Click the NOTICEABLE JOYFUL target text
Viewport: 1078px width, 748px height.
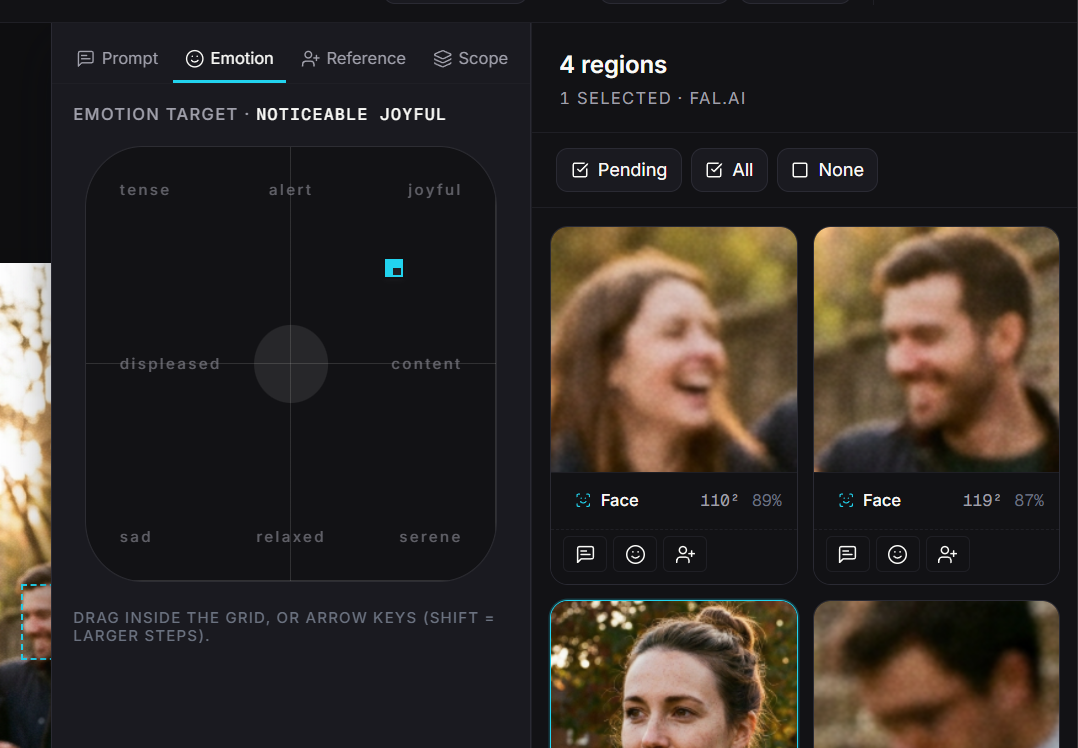coord(351,114)
